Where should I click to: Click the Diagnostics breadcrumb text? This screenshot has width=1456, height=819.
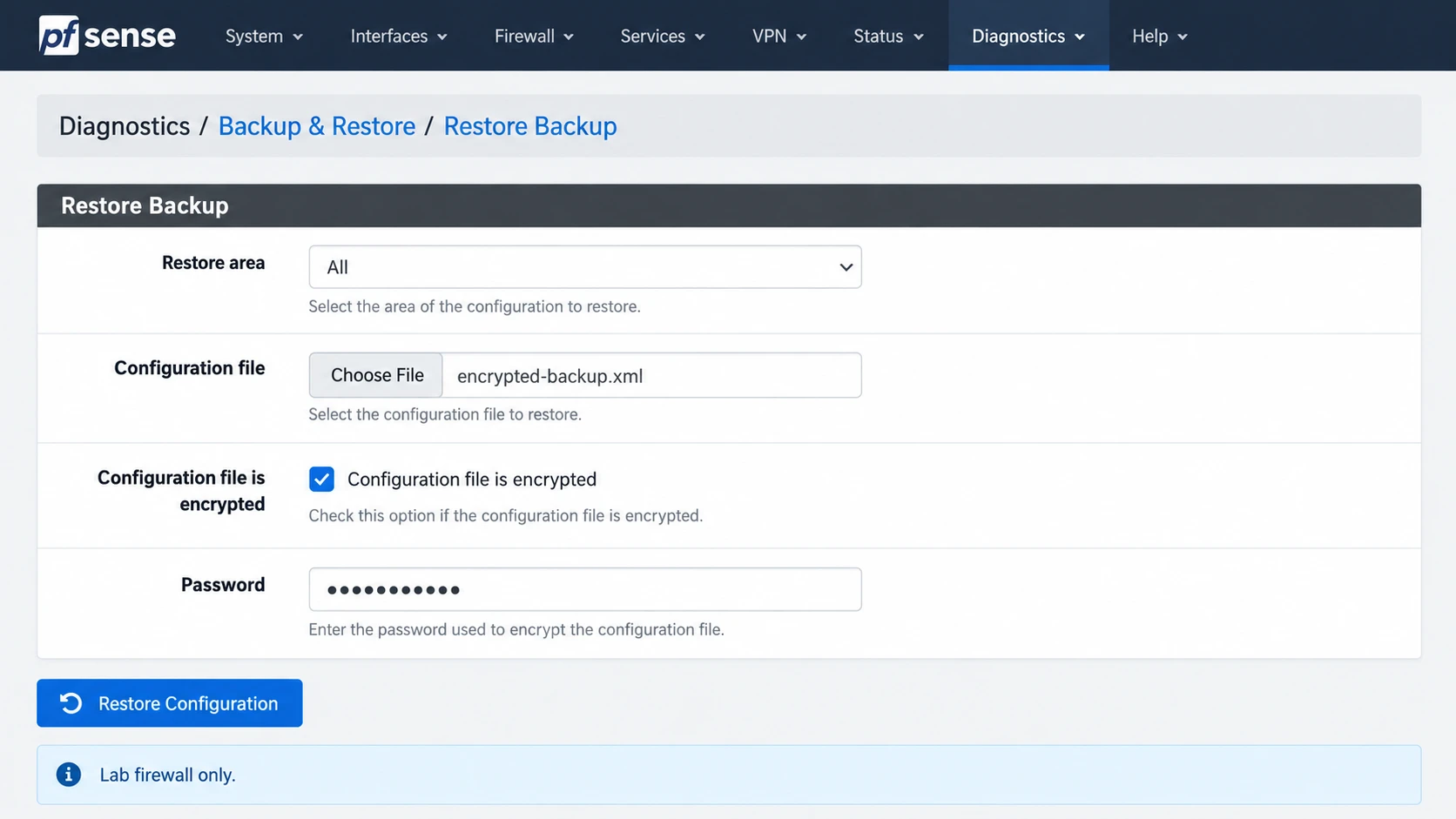click(125, 126)
